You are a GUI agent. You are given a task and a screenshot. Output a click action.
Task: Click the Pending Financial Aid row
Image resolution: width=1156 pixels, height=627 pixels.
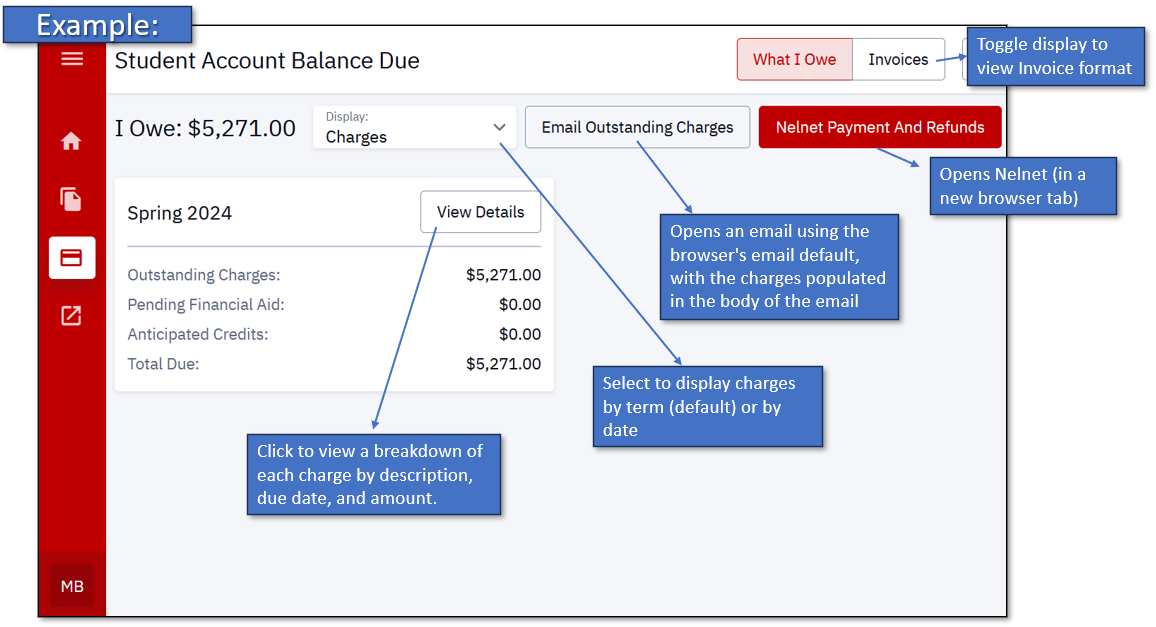coord(334,305)
